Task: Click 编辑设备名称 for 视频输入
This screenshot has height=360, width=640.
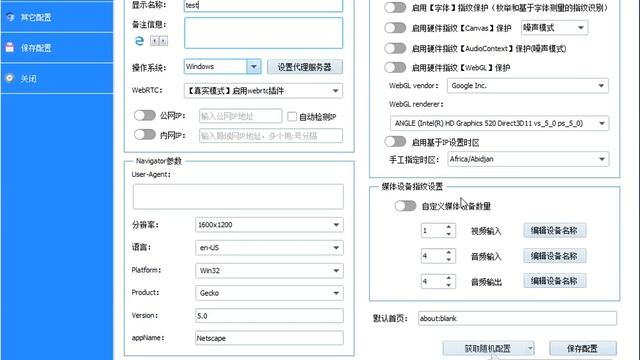Action: [555, 231]
